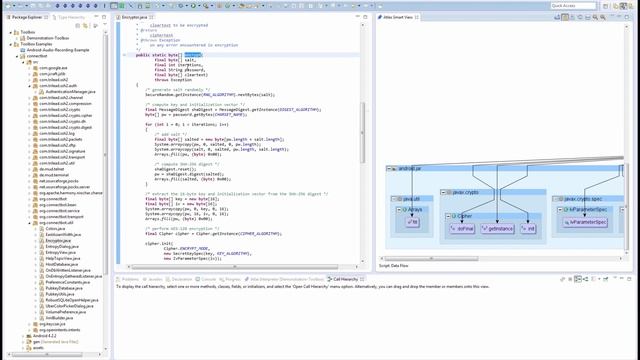Select XmlBuilder.java in the tree
The height and width of the screenshot is (360, 640).
point(59,318)
